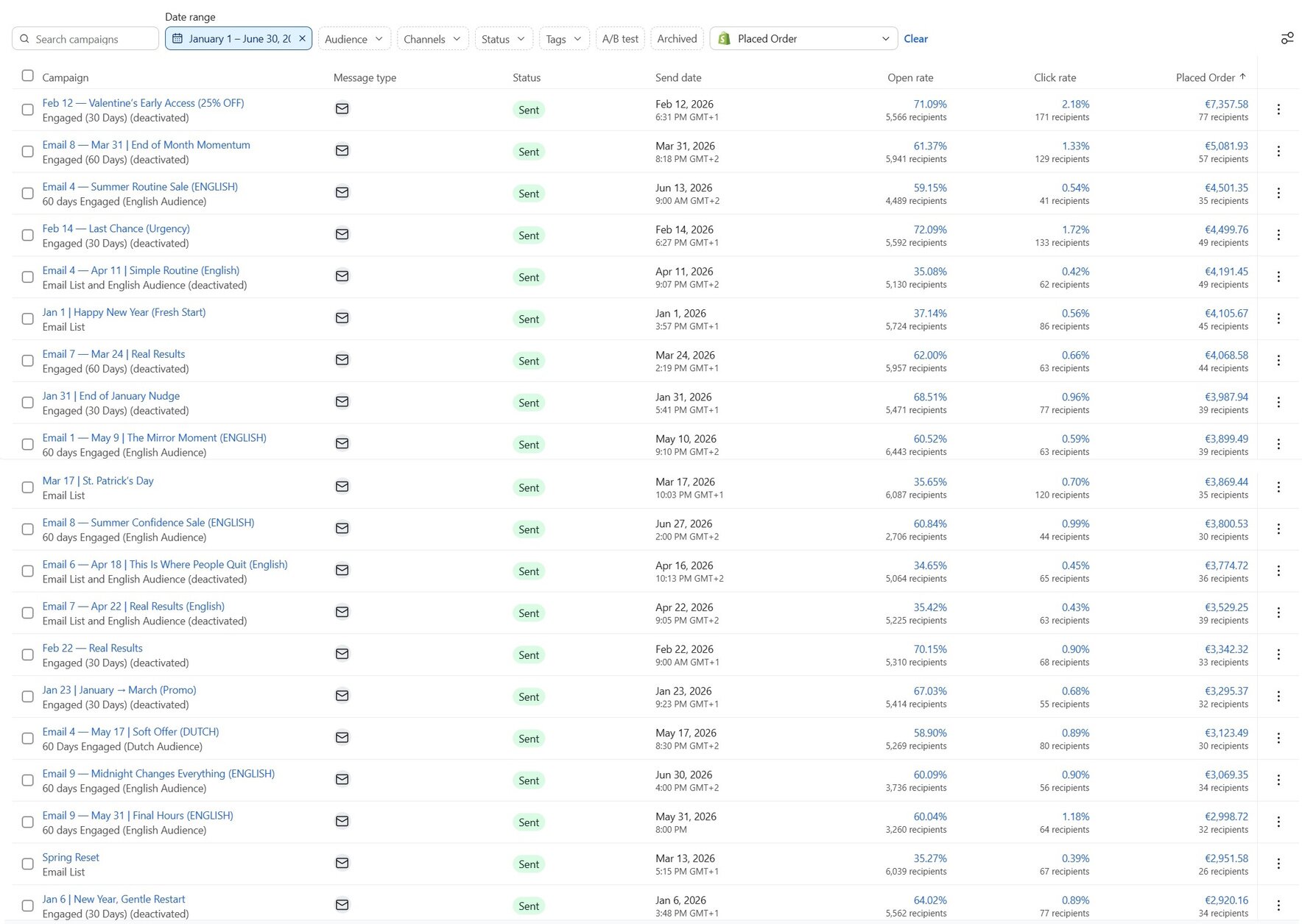Clear date range with X icon
Image resolution: width=1302 pixels, height=924 pixels.
click(302, 38)
